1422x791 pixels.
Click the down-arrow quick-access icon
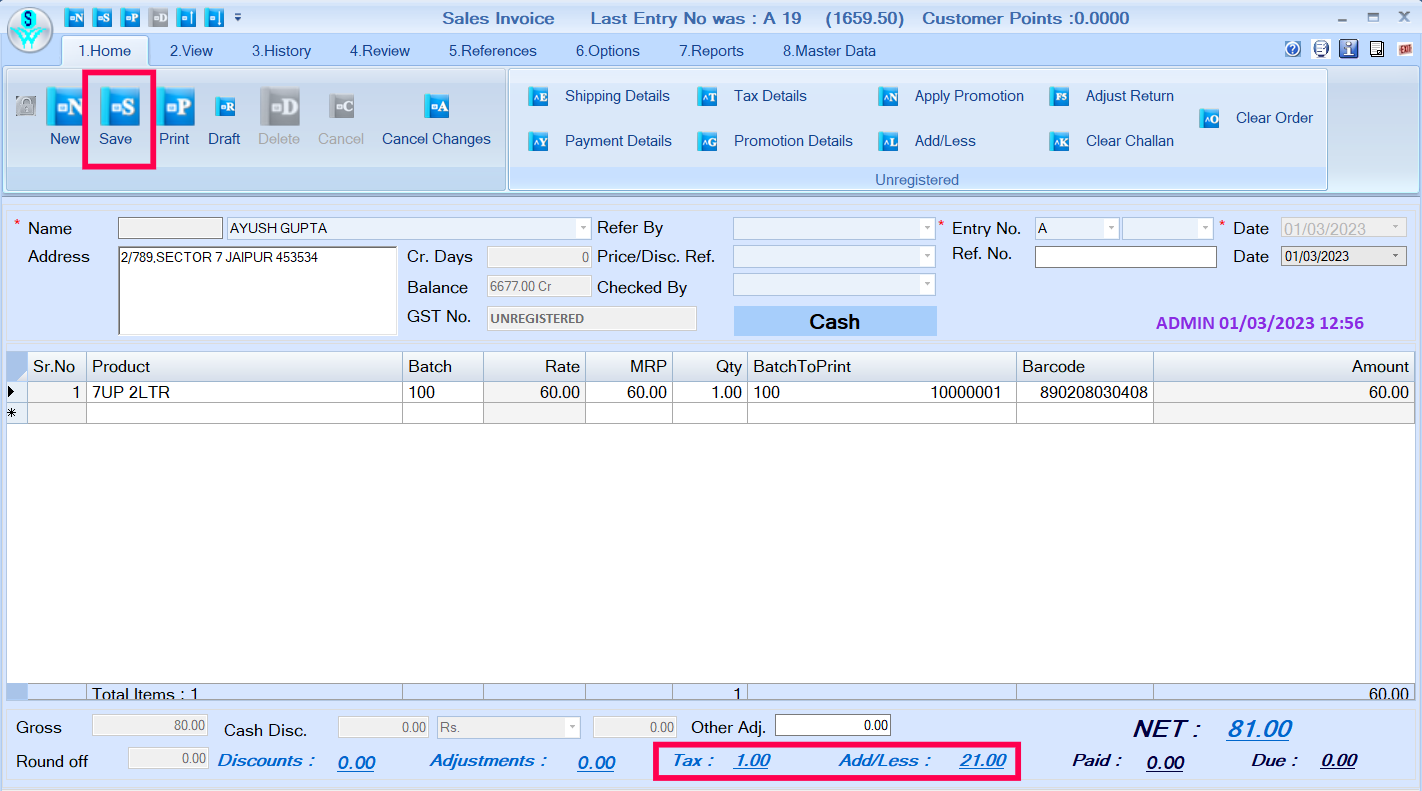[x=214, y=17]
